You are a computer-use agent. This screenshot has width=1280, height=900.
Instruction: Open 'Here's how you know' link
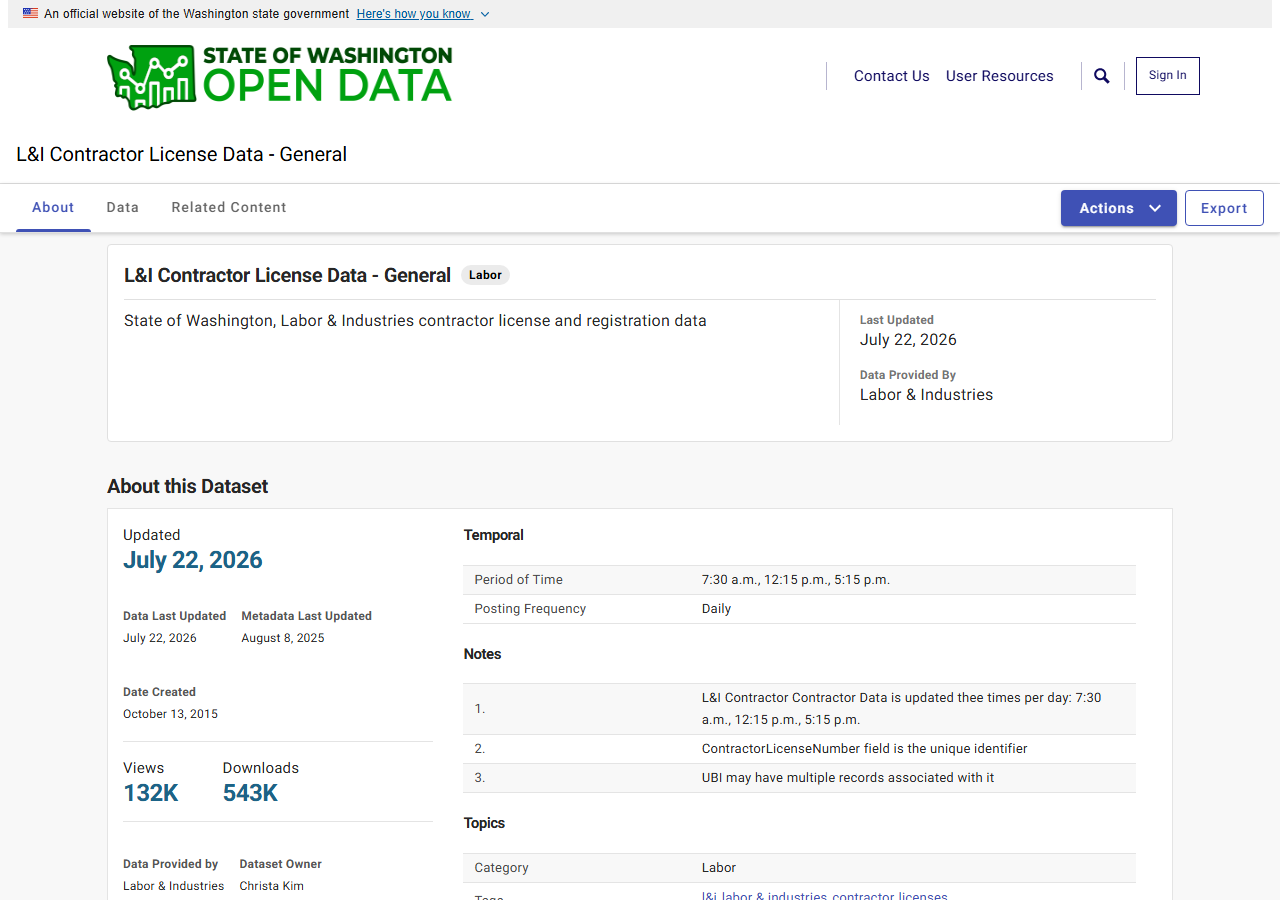(414, 14)
